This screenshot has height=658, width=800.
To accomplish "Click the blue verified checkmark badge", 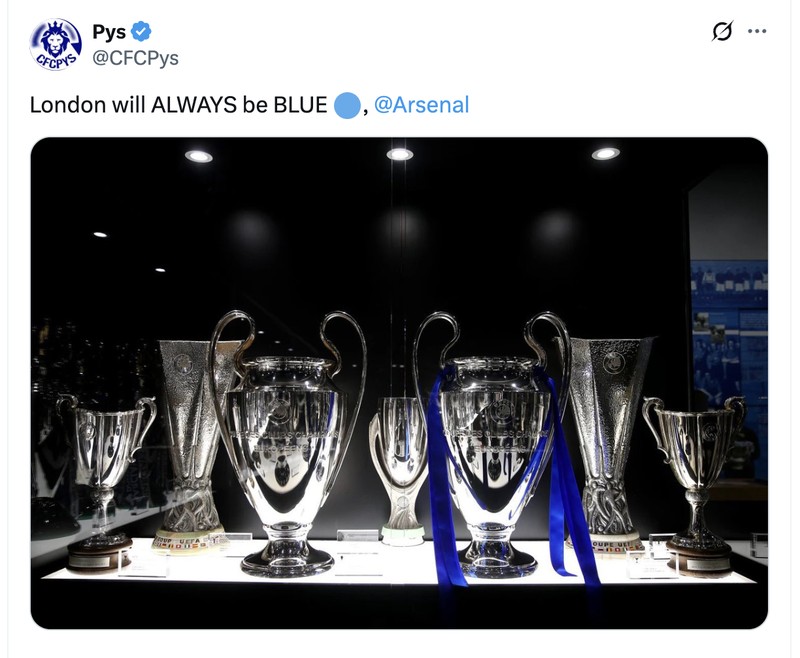I will point(141,32).
